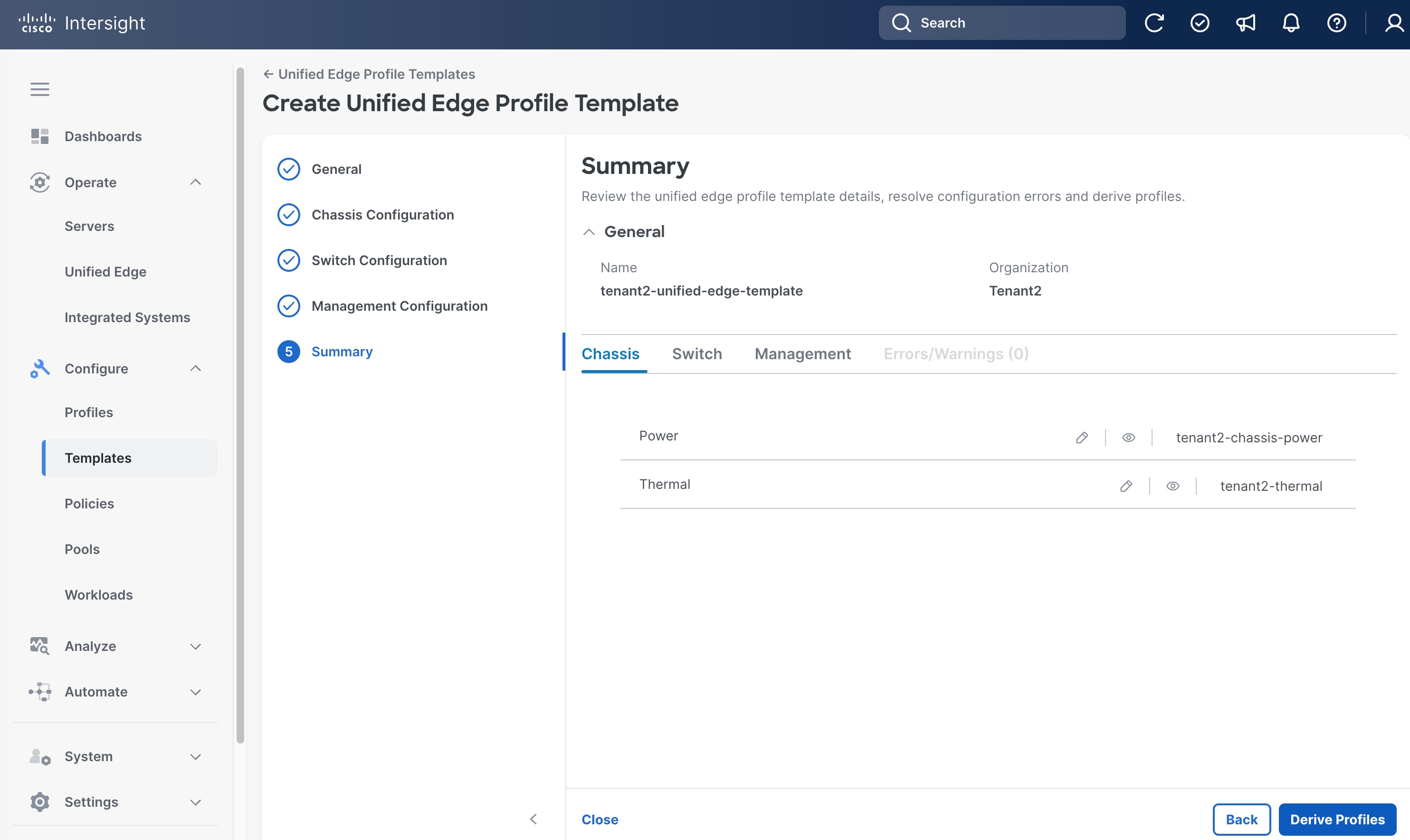Jump to the General wizard step
This screenshot has width=1410, height=840.
(336, 169)
